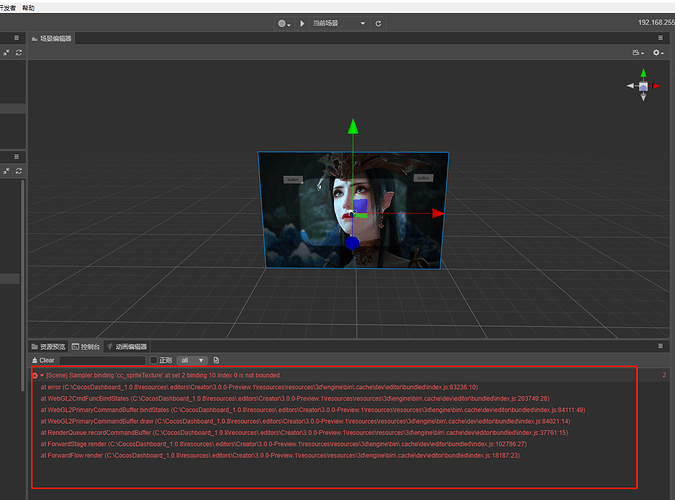Open the 帮助 (Help) menu
The image size is (675, 500).
point(28,8)
